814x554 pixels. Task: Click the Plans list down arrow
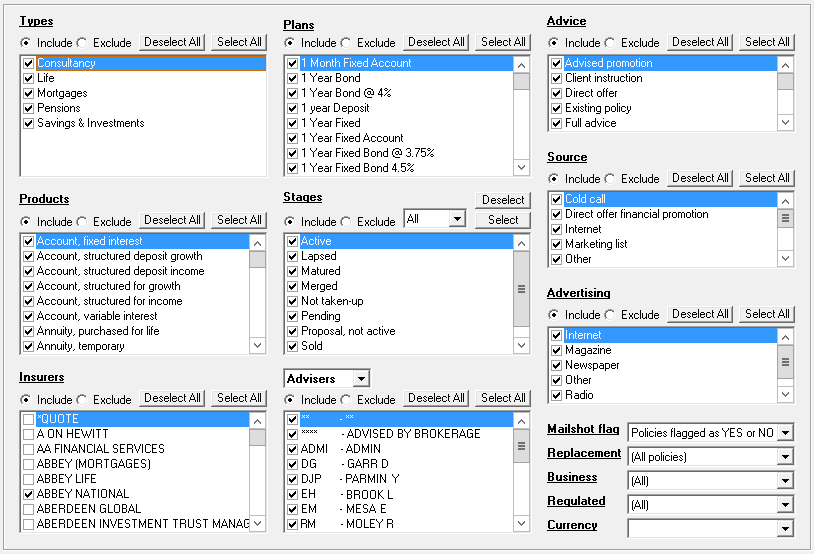(x=521, y=167)
